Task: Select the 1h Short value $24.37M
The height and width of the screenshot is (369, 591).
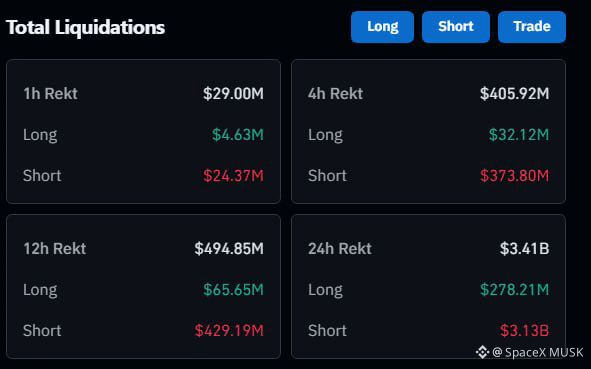Action: [233, 176]
